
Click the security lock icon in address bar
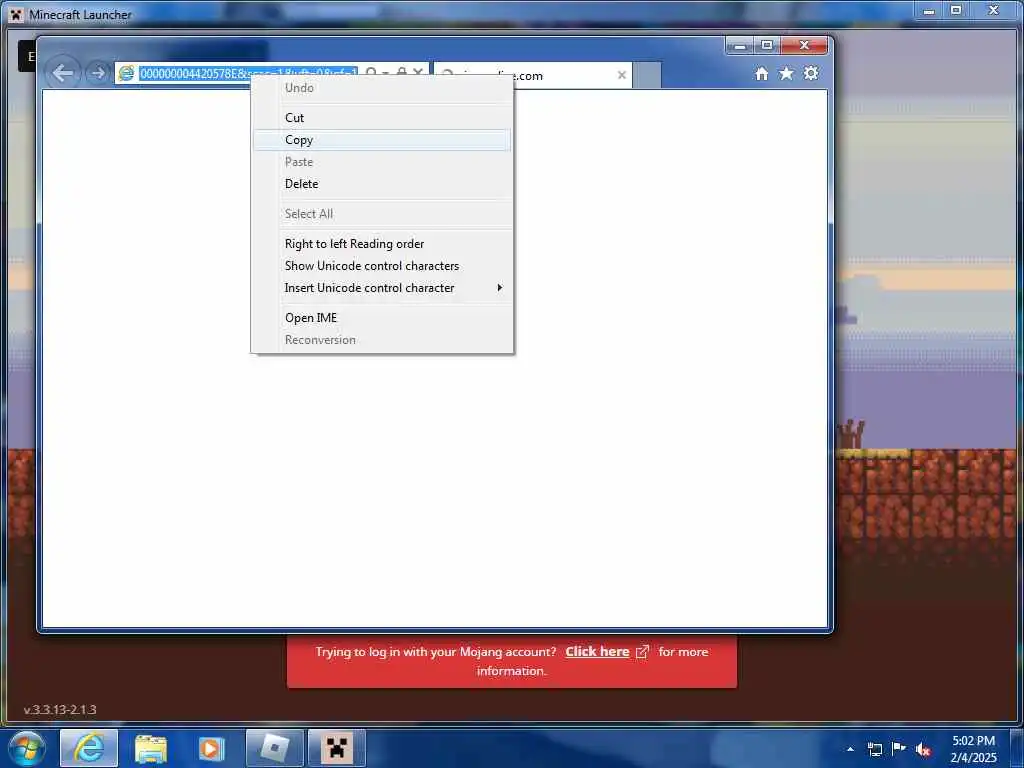pos(402,71)
